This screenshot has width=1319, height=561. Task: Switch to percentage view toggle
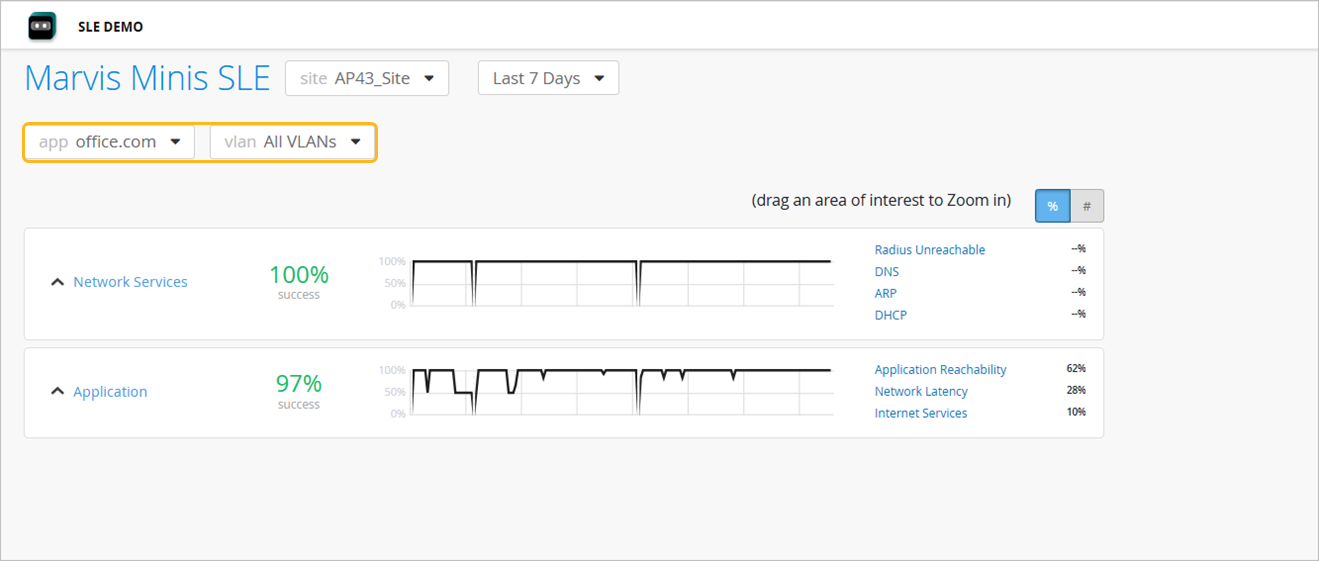pos(1052,205)
